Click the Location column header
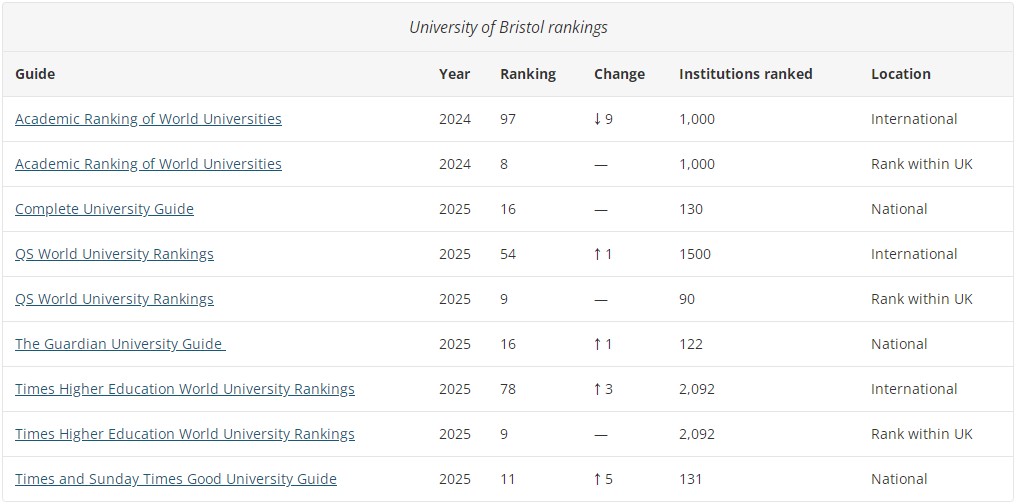The image size is (1016, 504). 901,74
